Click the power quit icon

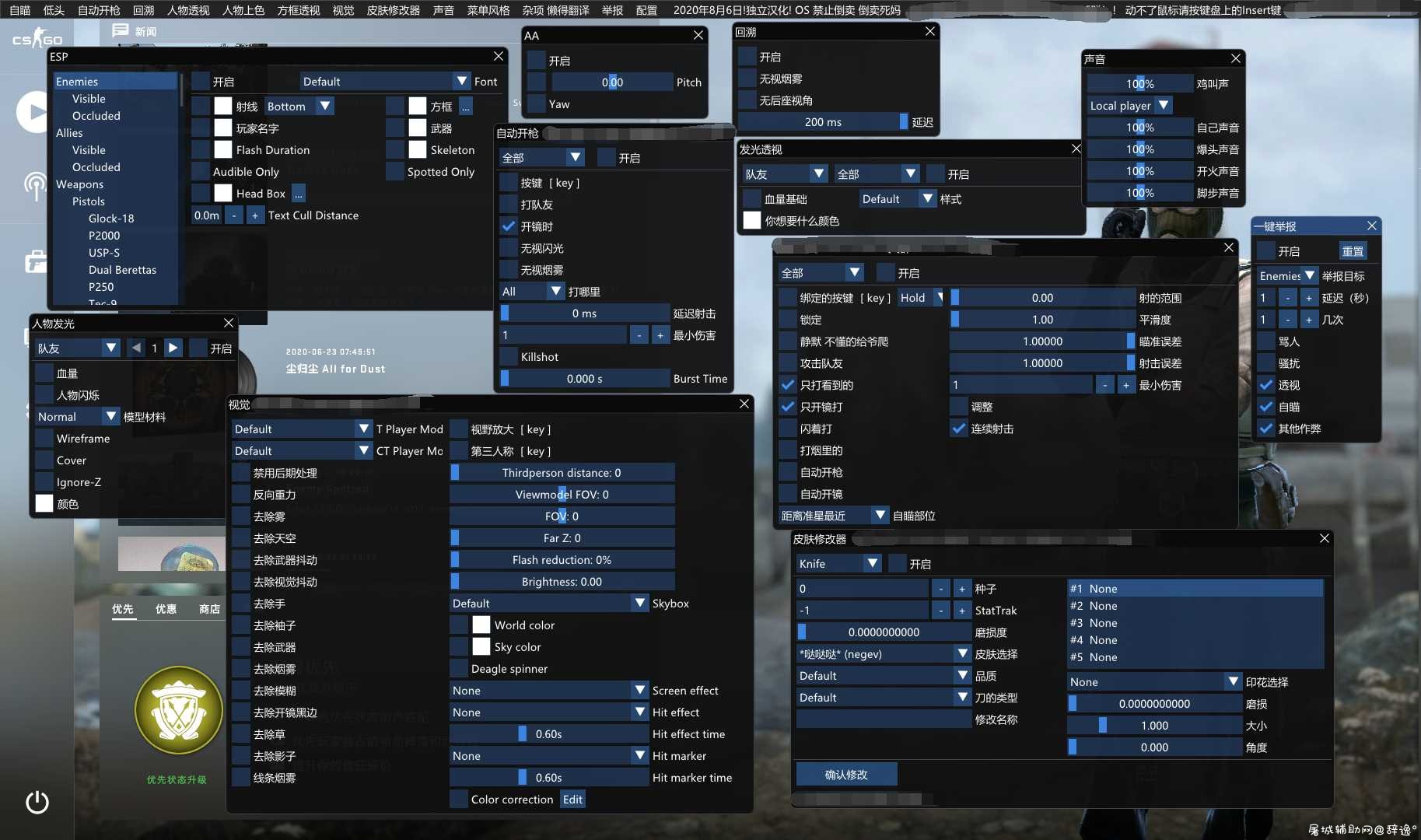37,802
